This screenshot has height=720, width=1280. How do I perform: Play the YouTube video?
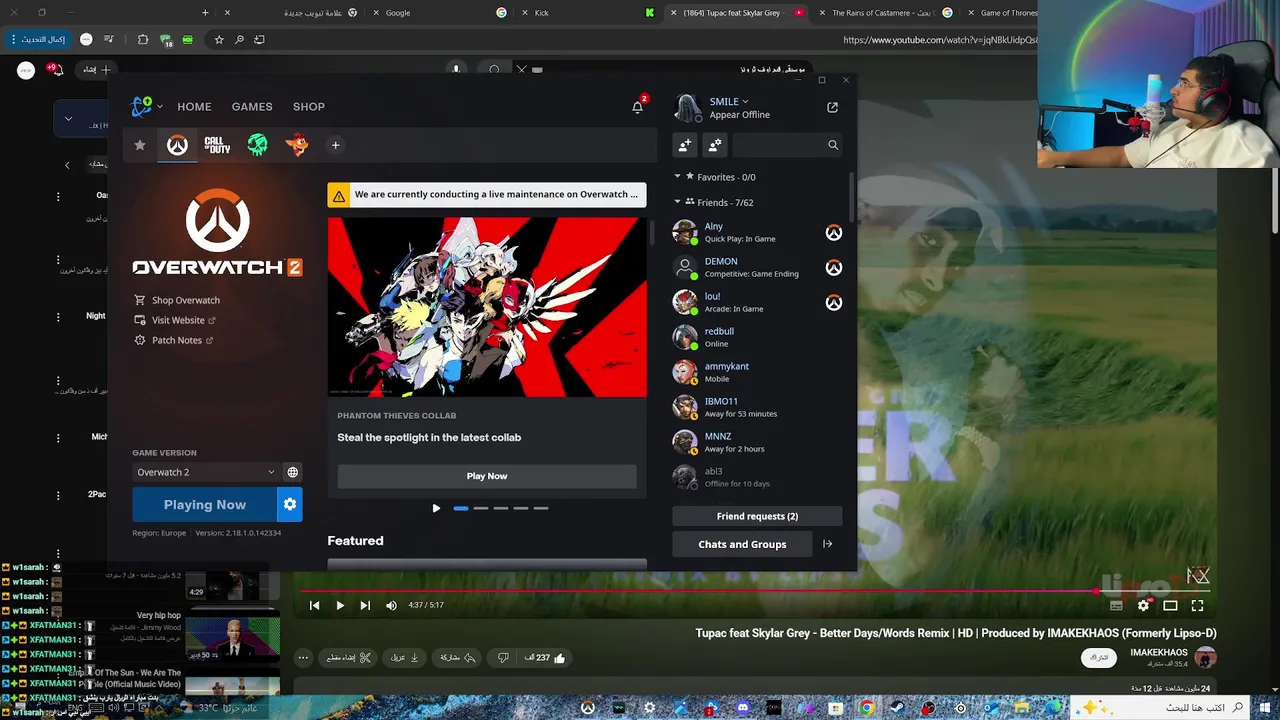pos(340,605)
